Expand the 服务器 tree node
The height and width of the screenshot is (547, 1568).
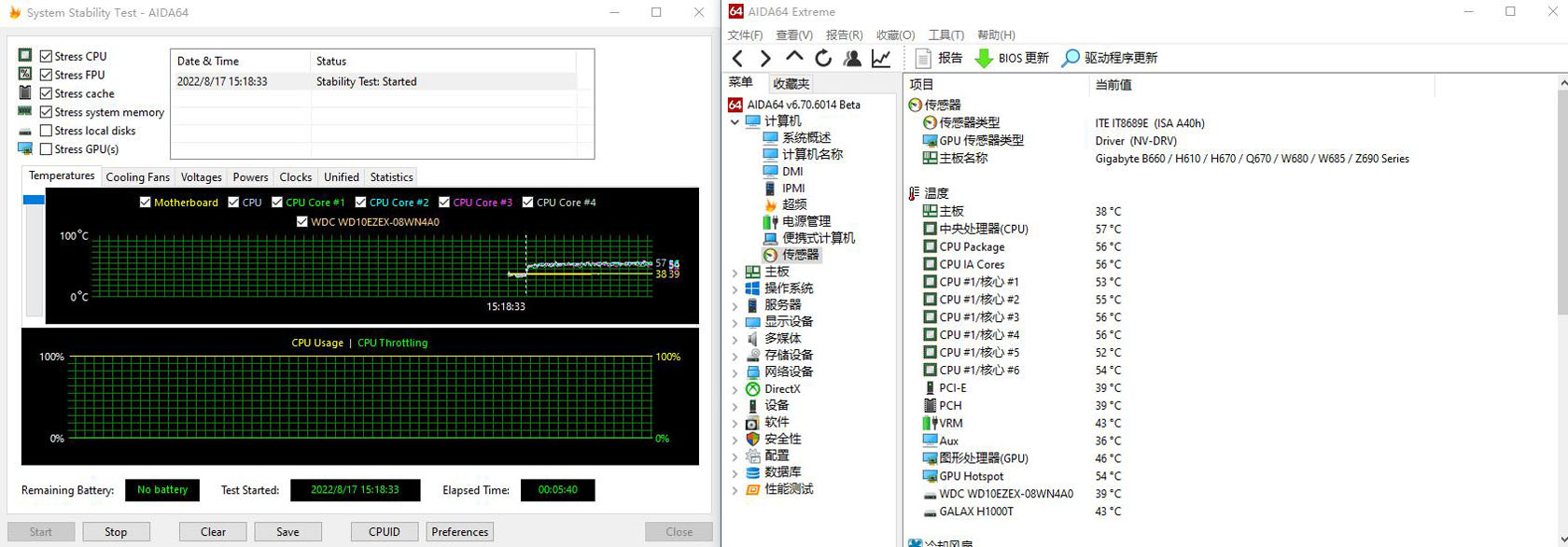click(x=735, y=305)
